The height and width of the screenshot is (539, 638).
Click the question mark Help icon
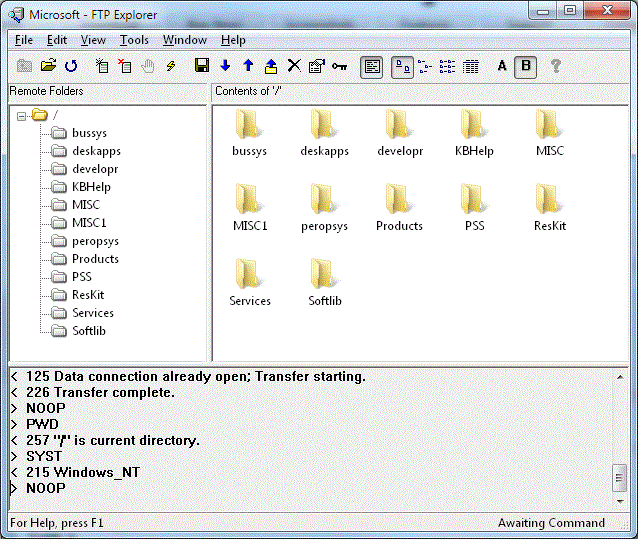(555, 66)
